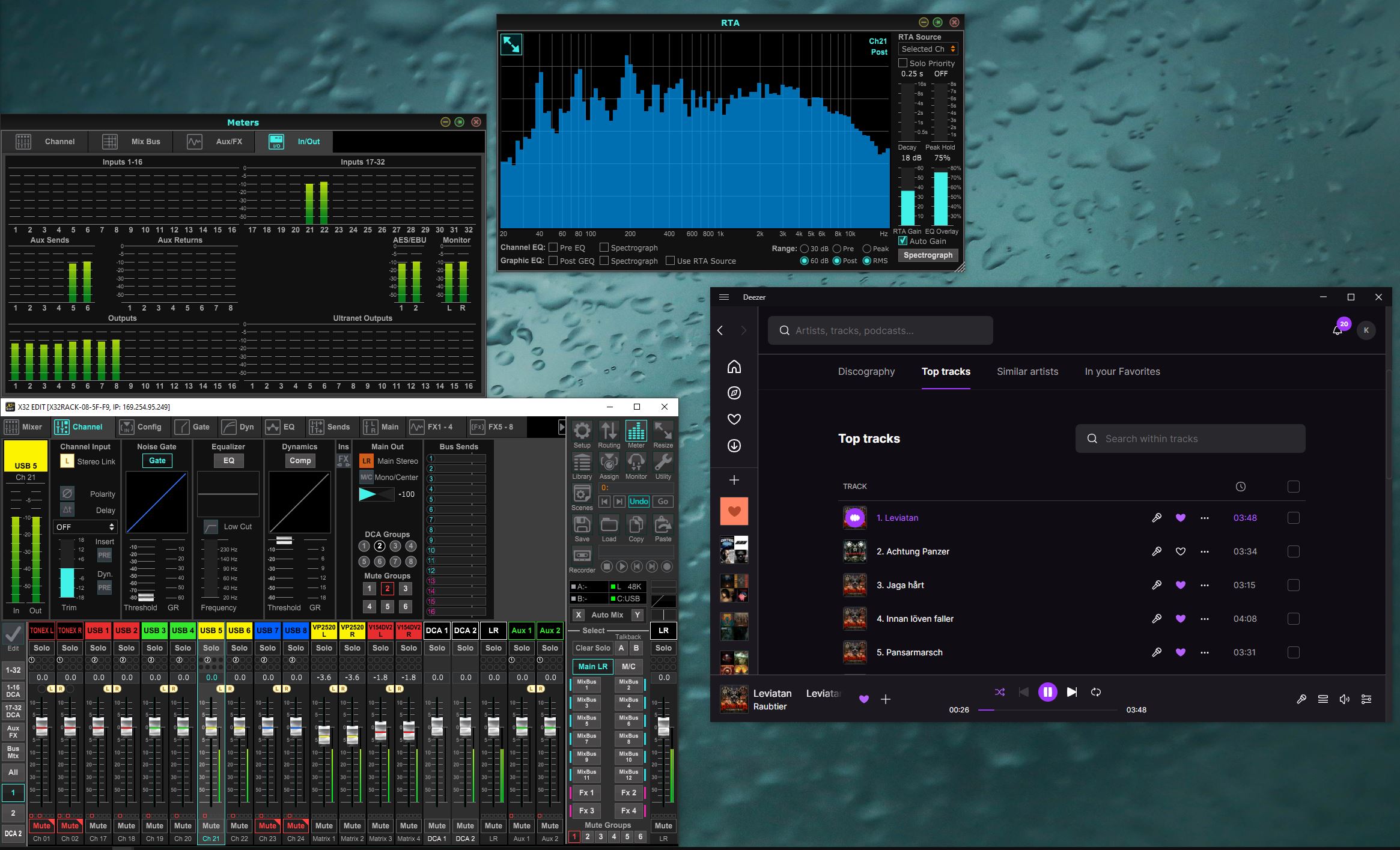The height and width of the screenshot is (850, 1400).
Task: Switch to Discography tab in Deezer
Action: click(x=866, y=371)
